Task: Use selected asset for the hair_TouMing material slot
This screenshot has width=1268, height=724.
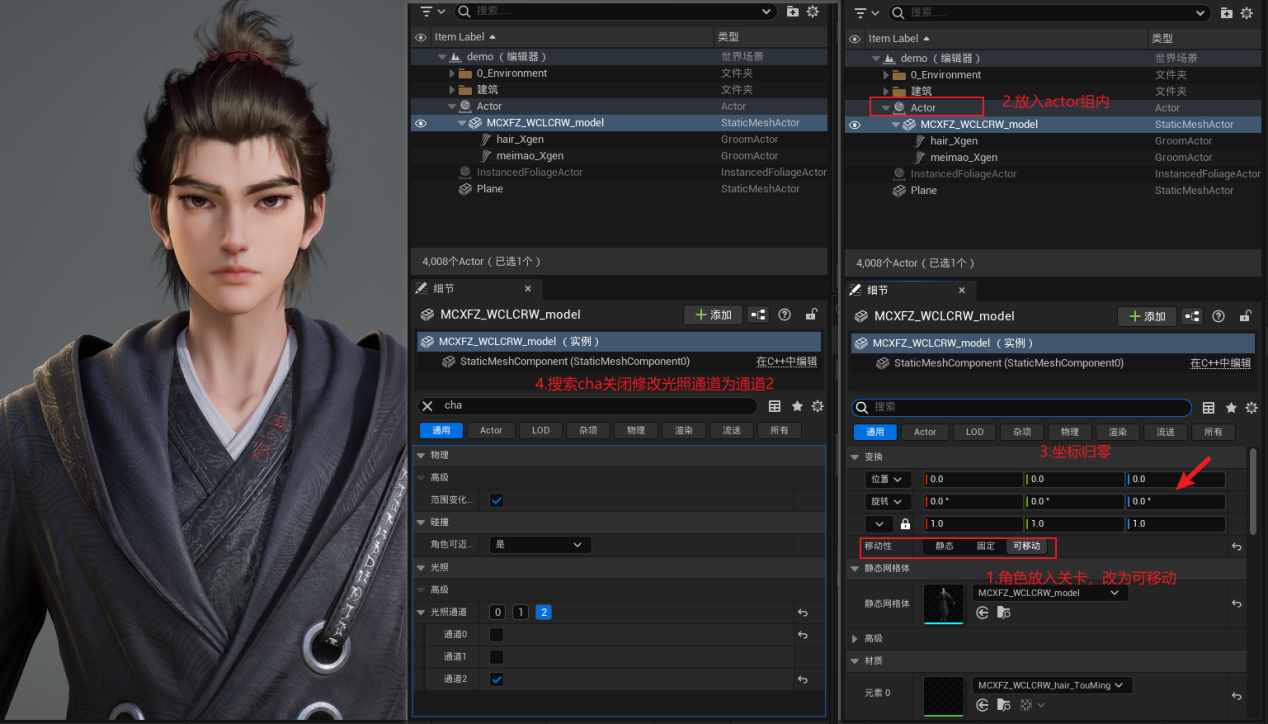Action: pos(983,705)
